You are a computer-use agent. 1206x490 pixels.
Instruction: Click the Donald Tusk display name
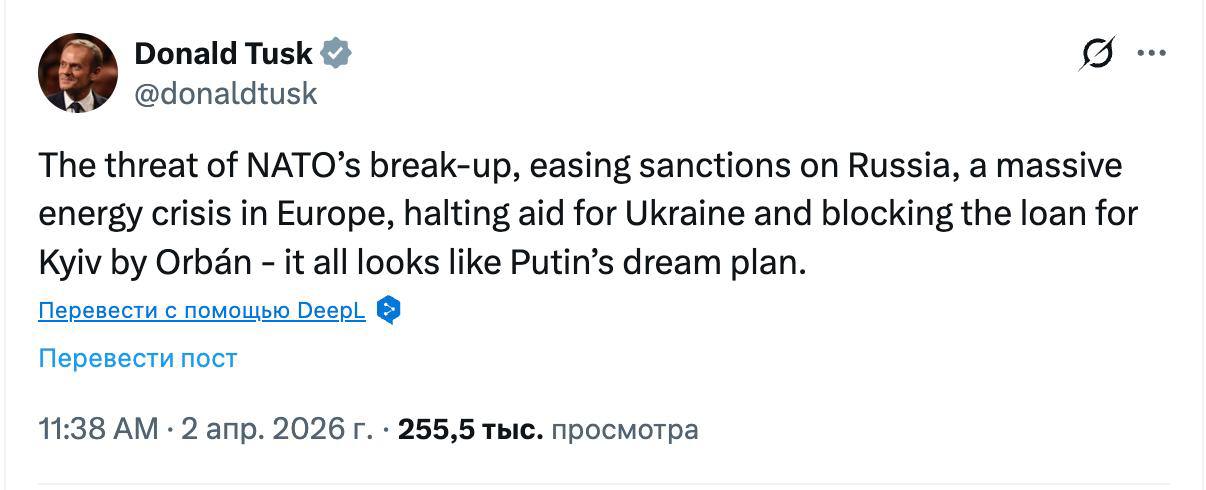[223, 53]
